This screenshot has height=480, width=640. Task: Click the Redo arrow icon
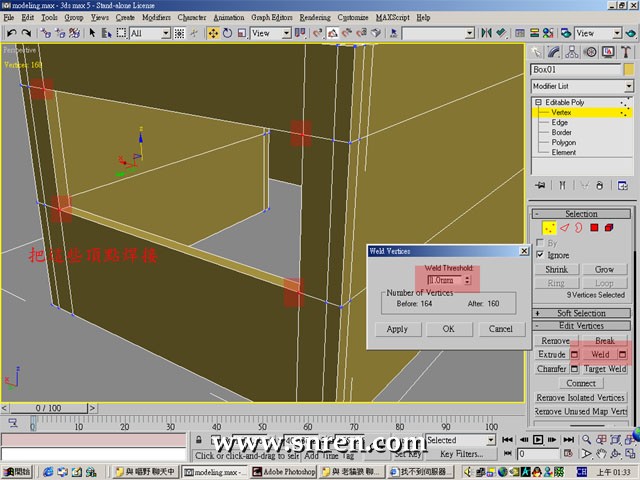pos(26,33)
